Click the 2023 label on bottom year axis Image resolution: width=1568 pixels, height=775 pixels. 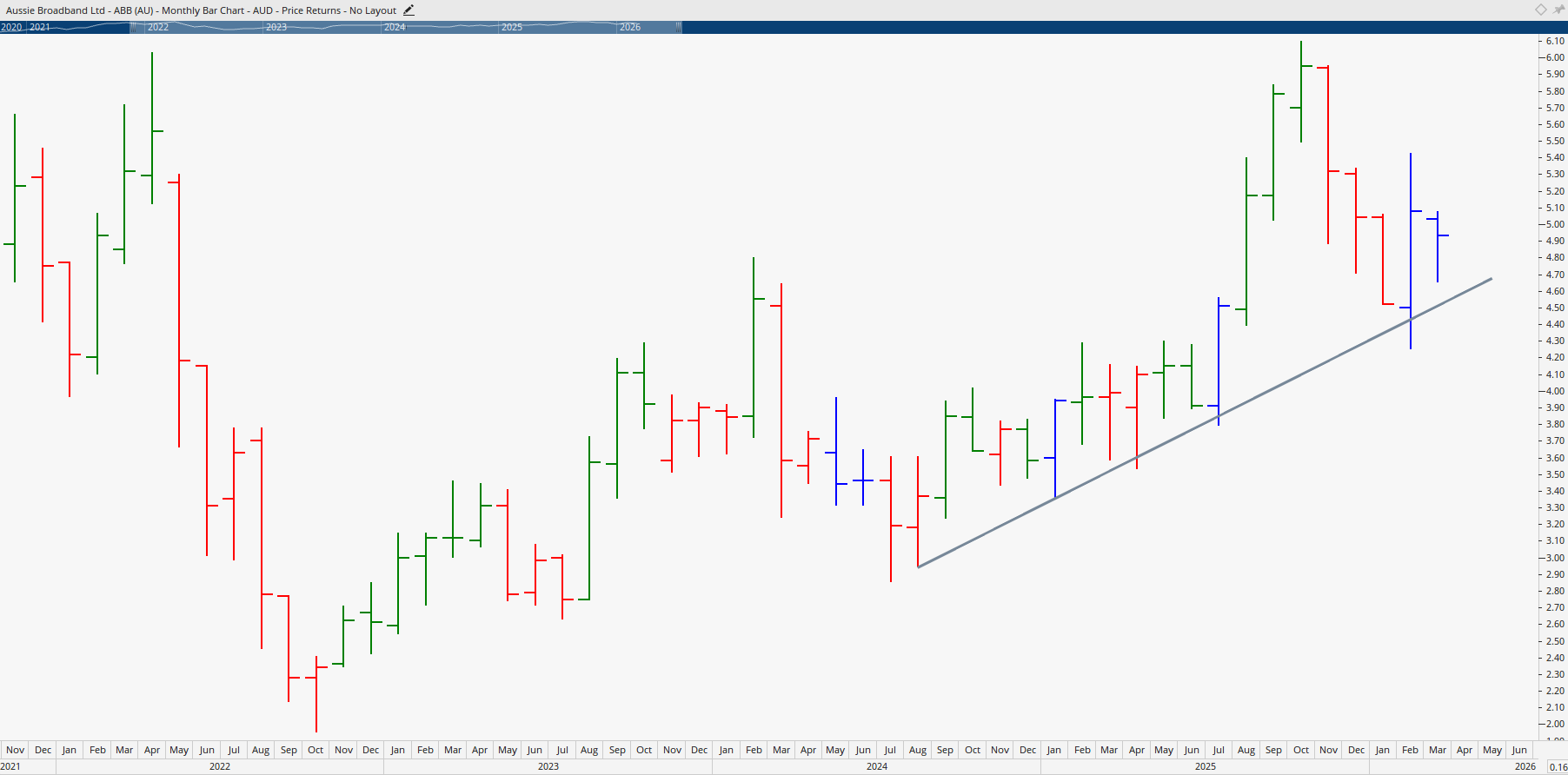pos(548,766)
